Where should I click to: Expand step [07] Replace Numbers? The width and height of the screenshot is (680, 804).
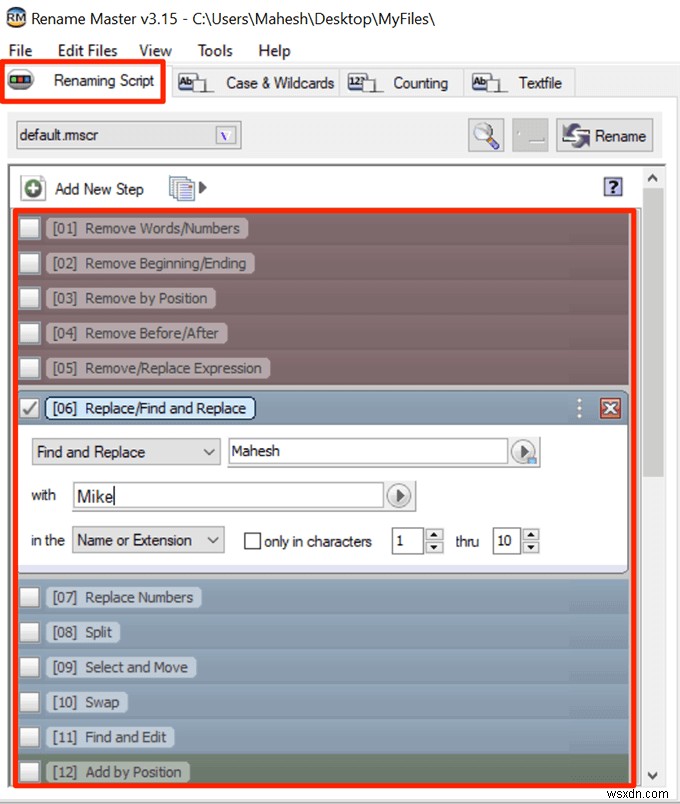(123, 597)
